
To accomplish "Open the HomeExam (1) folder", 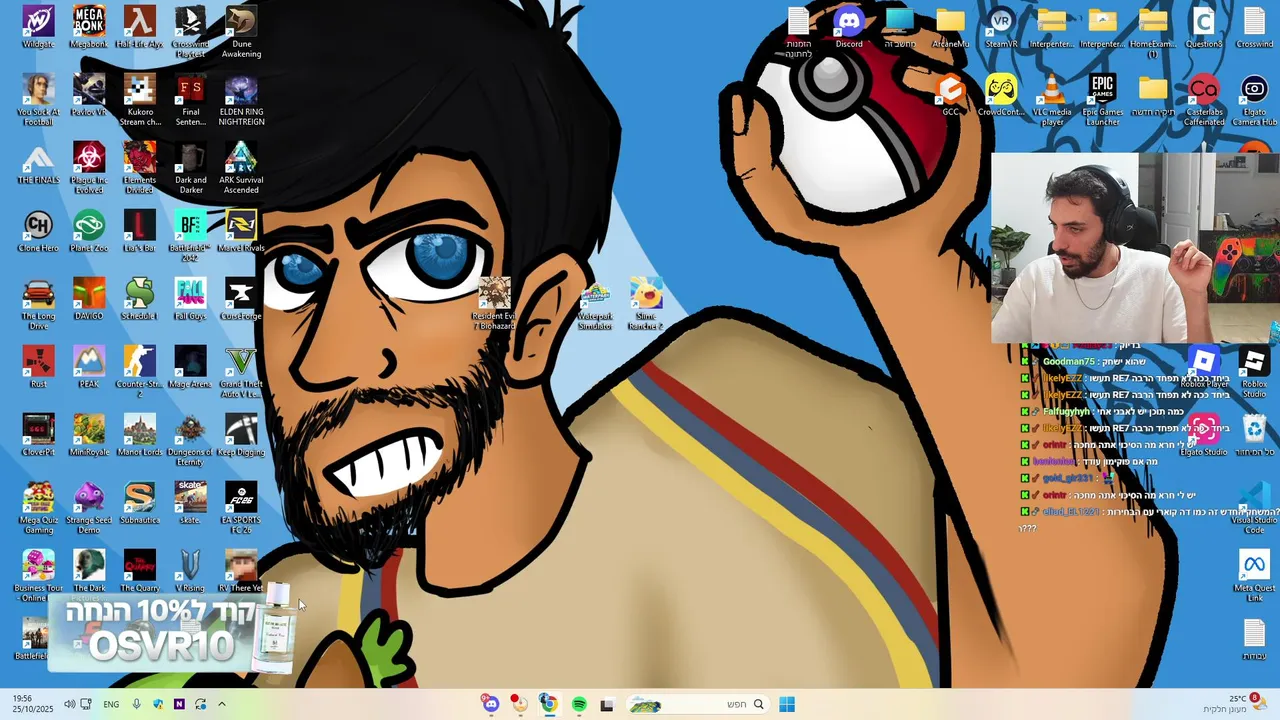I will 1153,31.
